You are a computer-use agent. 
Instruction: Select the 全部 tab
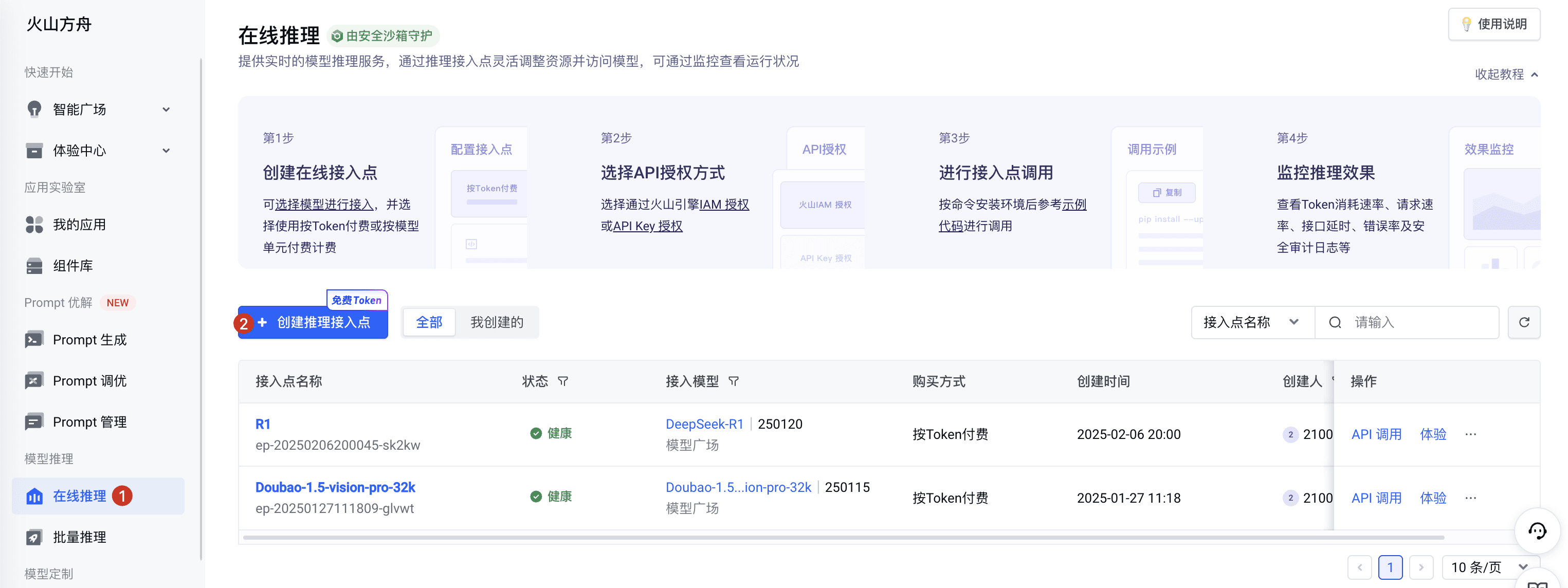429,322
